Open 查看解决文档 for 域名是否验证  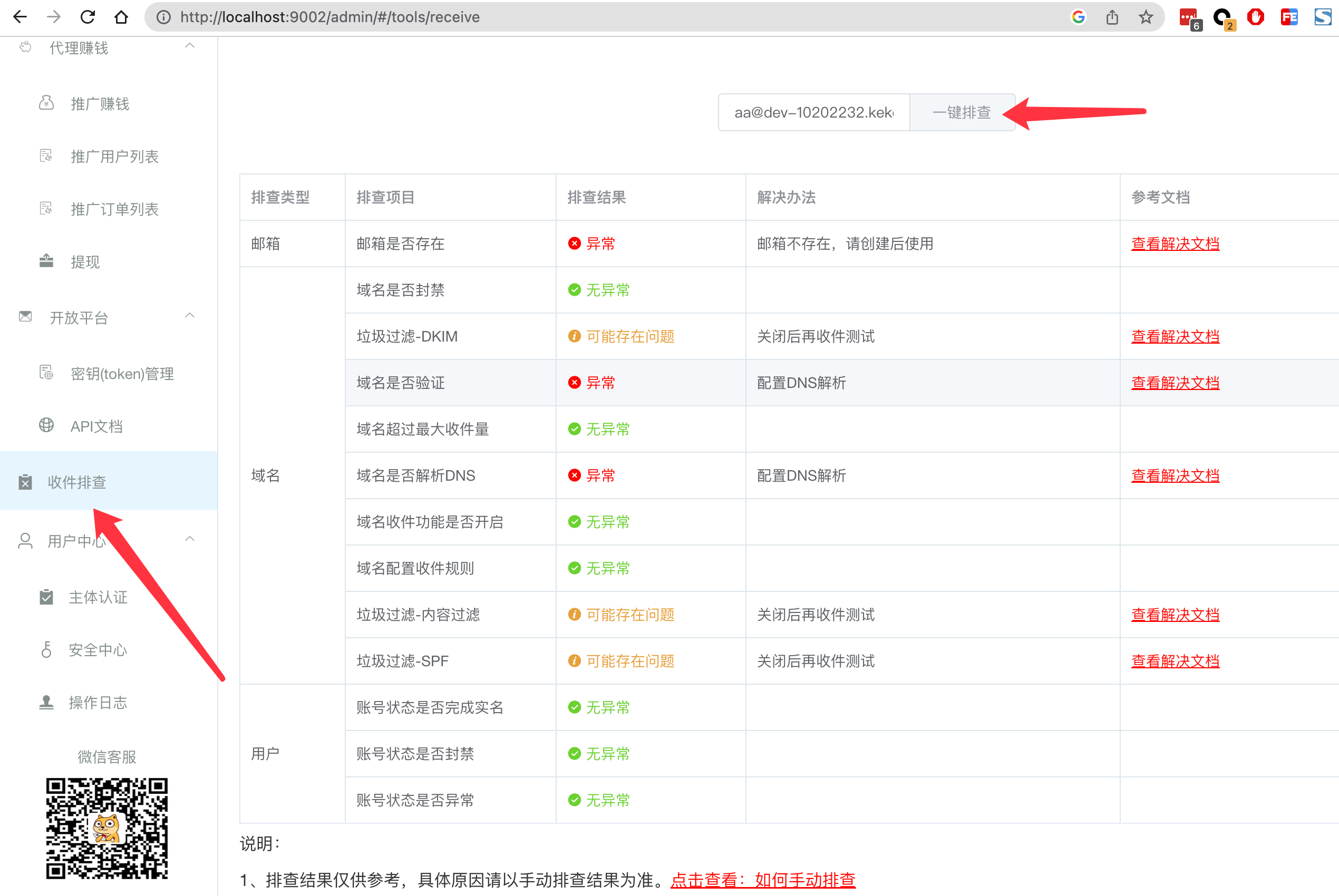pyautogui.click(x=1175, y=382)
